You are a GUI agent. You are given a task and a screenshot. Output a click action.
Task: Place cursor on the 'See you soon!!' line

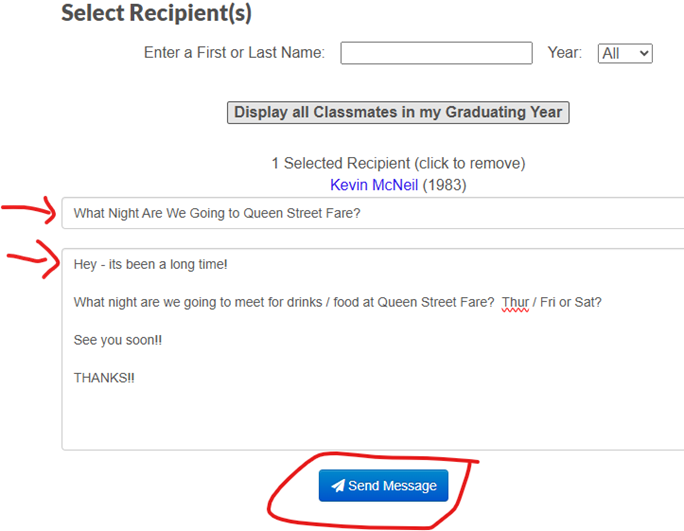tap(118, 340)
